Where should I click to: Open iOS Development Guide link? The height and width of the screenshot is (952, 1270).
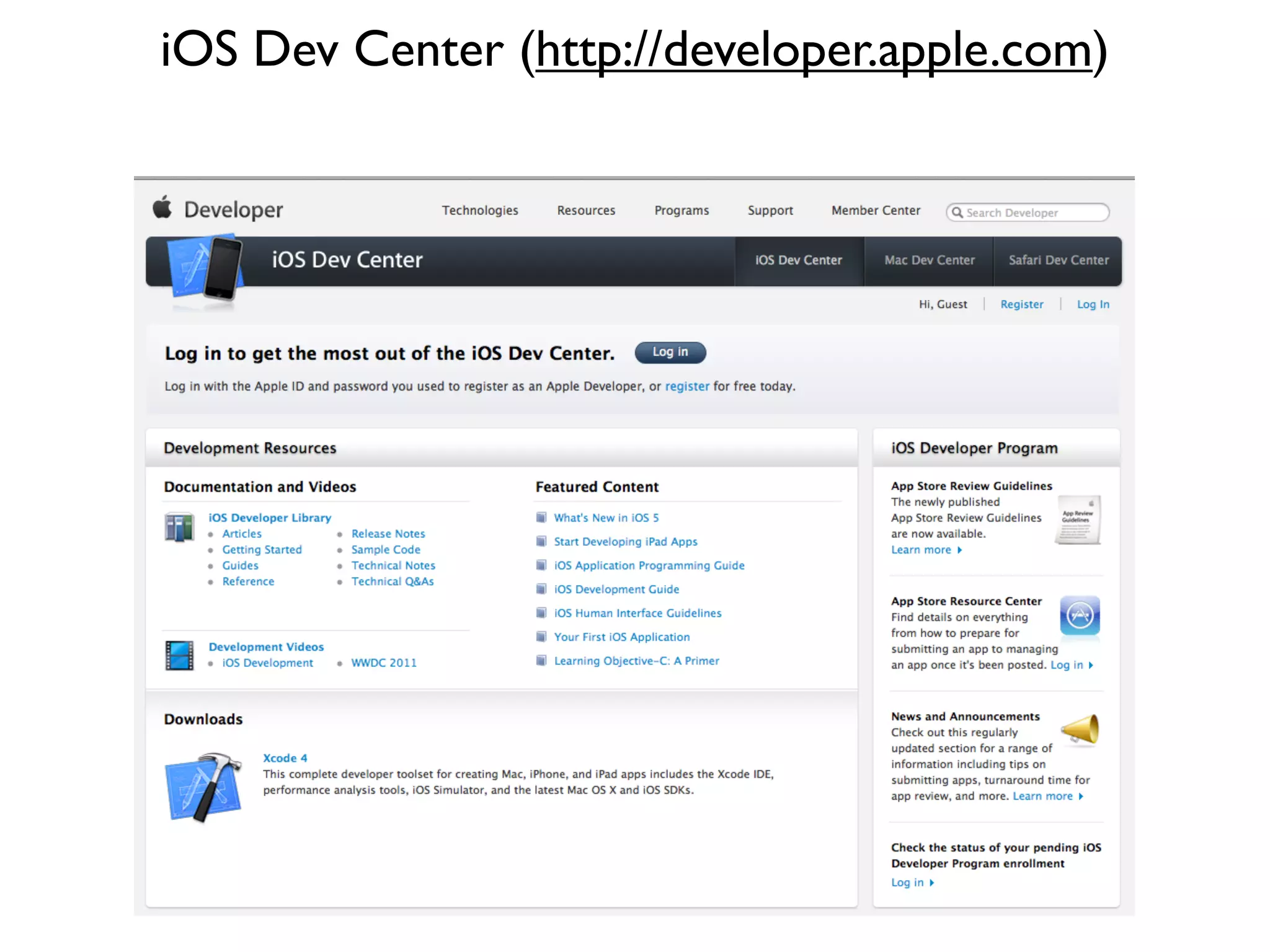point(616,590)
